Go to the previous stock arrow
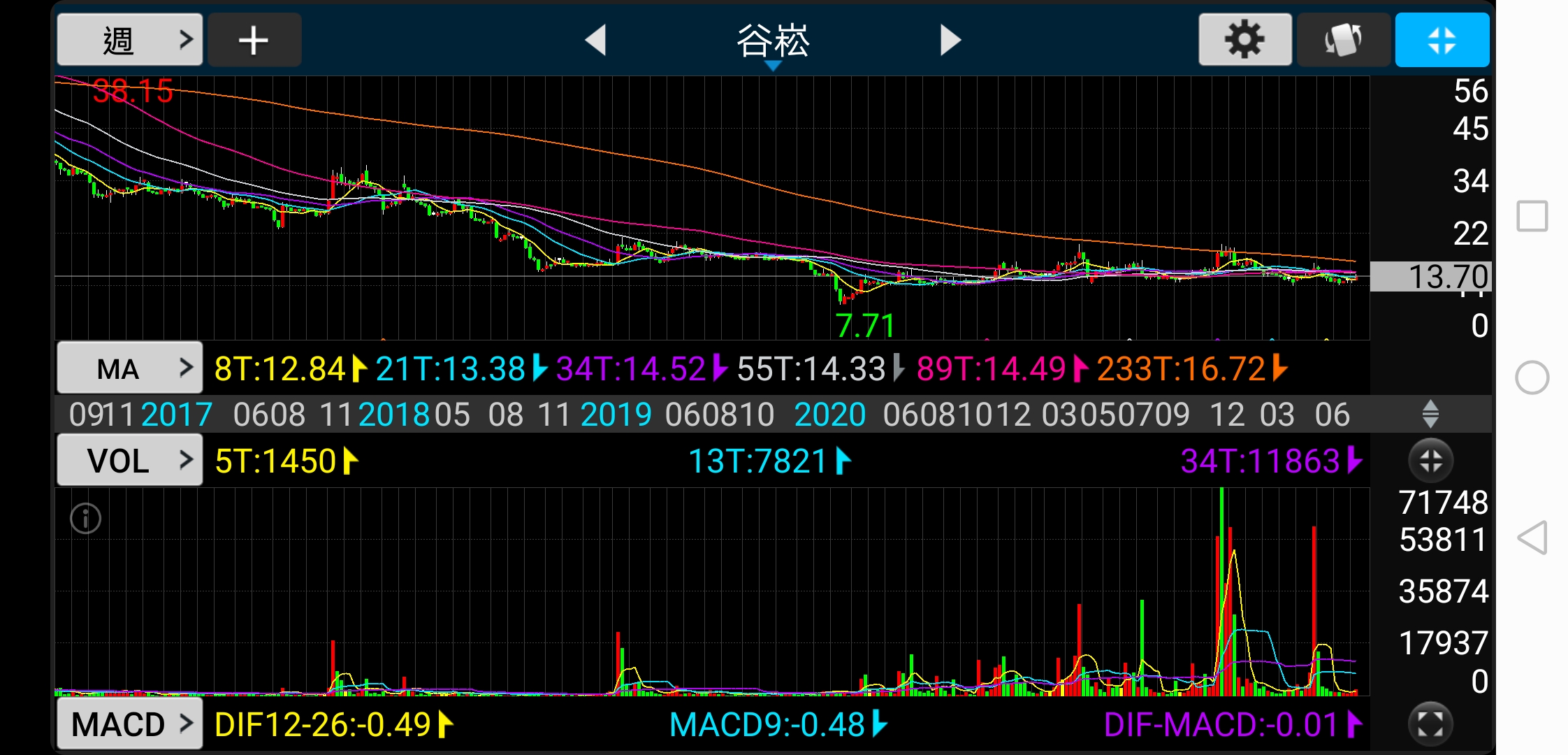 pyautogui.click(x=595, y=40)
